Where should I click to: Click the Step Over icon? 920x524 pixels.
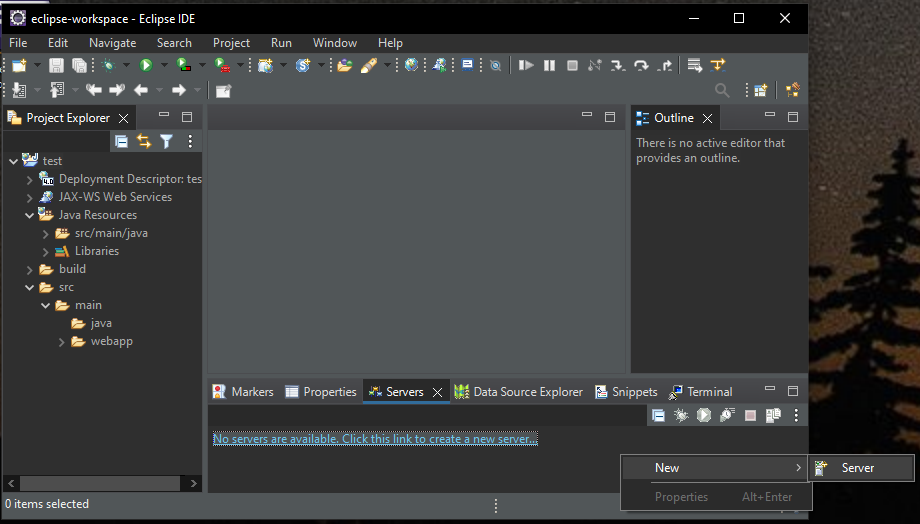point(641,65)
